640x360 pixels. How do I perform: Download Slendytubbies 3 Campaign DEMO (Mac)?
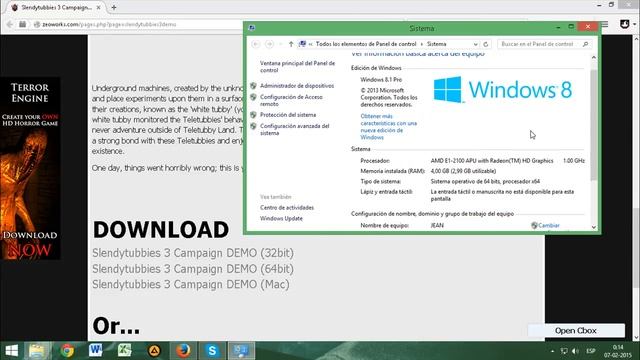[x=191, y=284]
